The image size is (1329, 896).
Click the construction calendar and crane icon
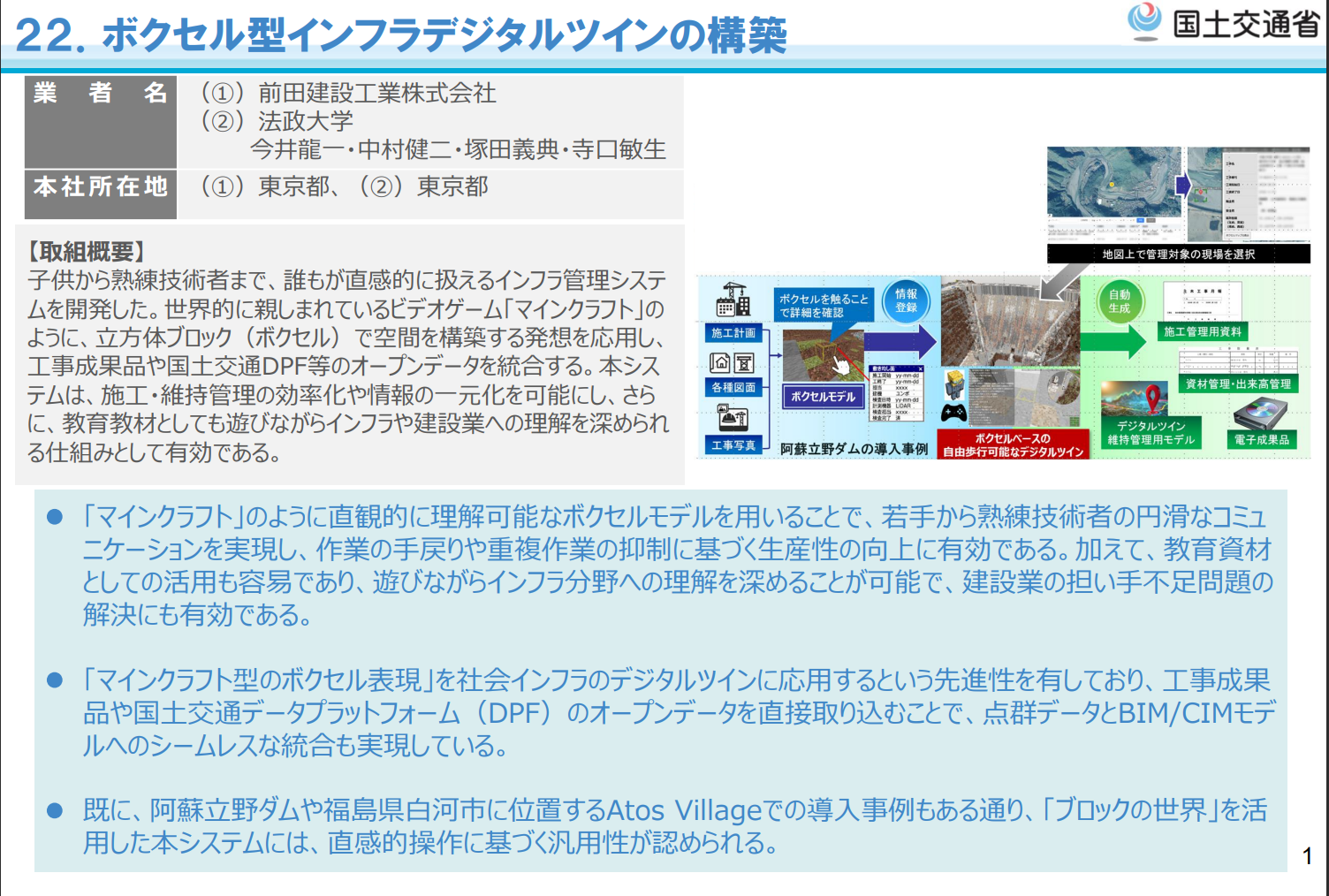click(733, 301)
